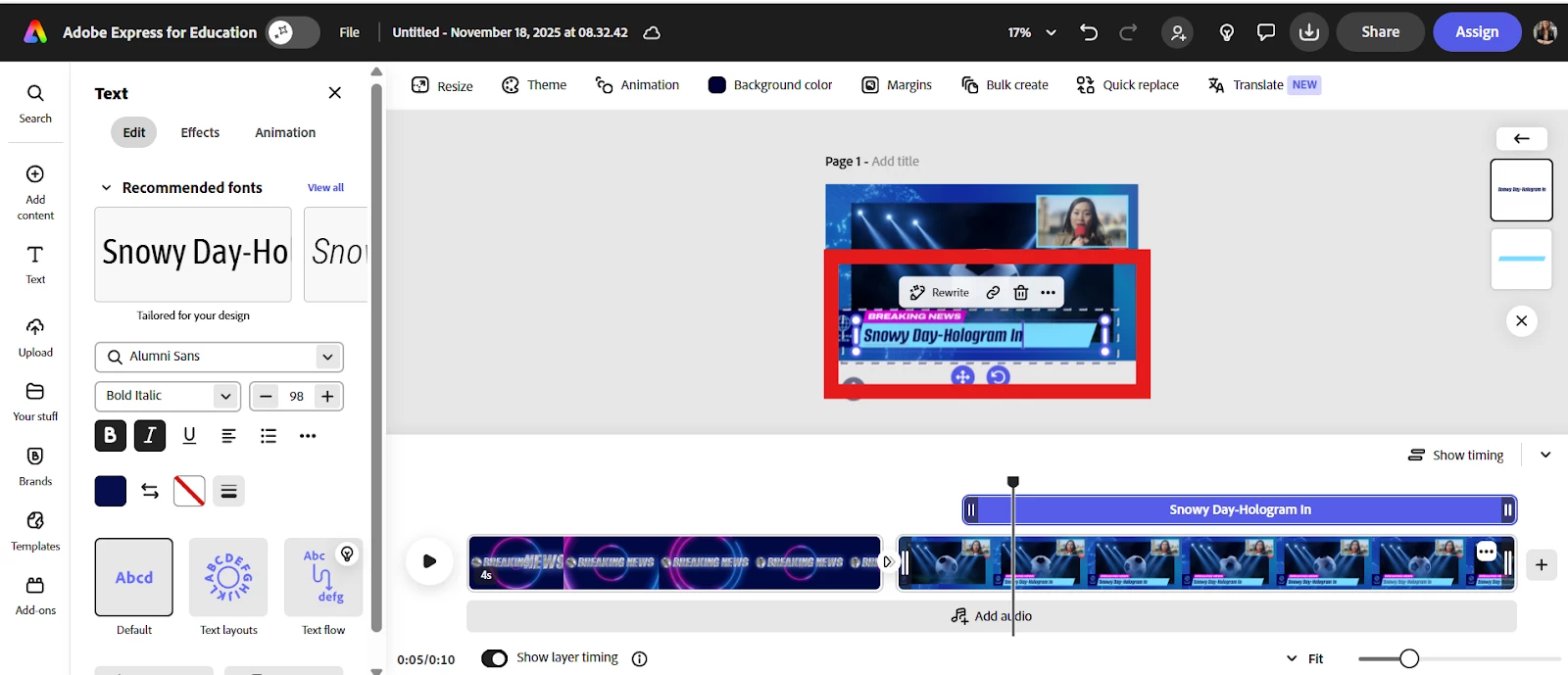Open Bulk create
This screenshot has height=675, width=1568.
pyautogui.click(x=1004, y=85)
